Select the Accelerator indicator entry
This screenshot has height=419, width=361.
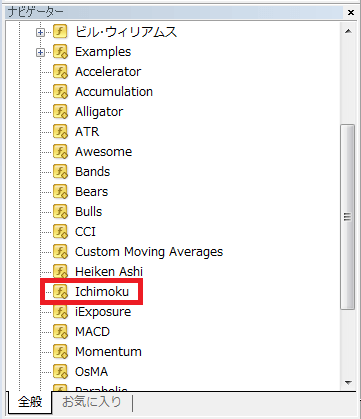[108, 72]
